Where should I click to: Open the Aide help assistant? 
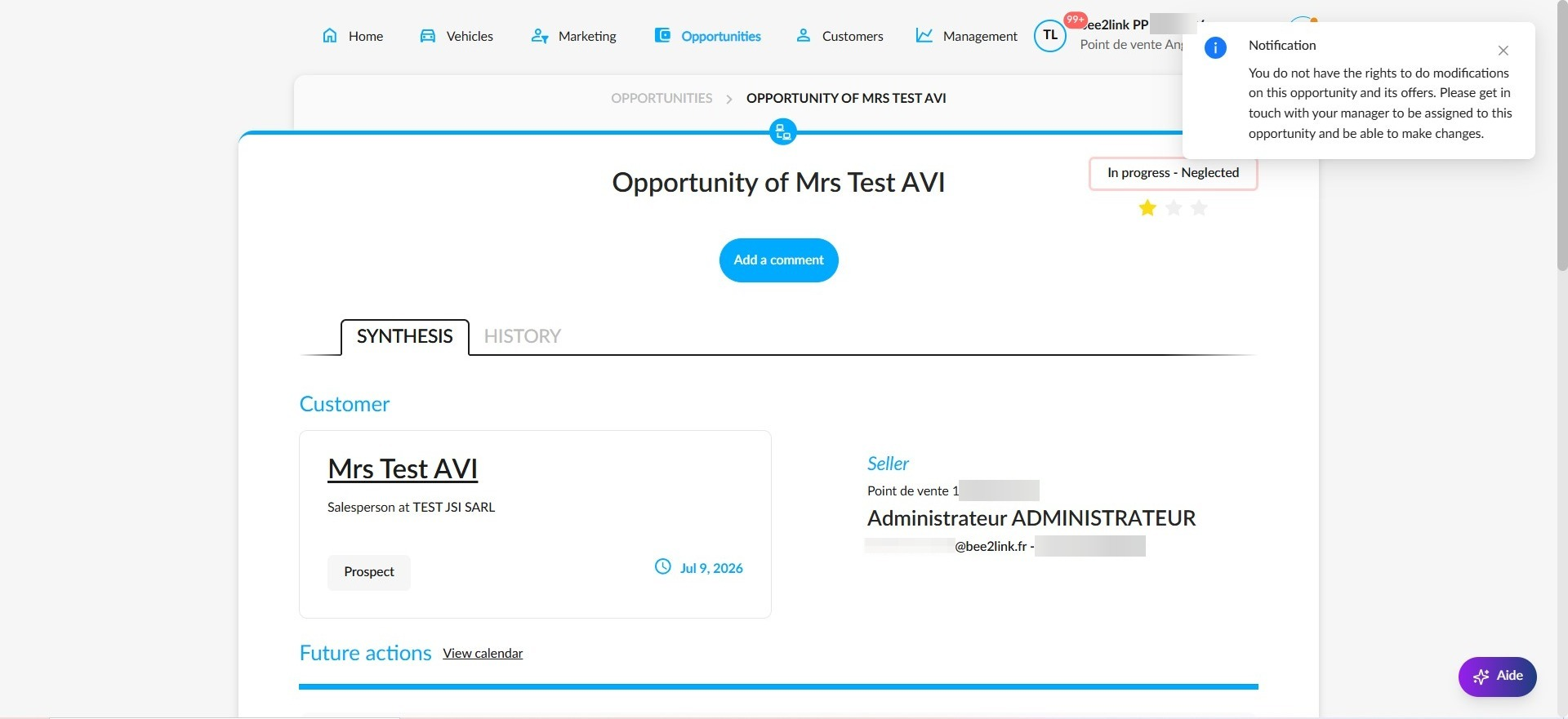click(x=1498, y=677)
